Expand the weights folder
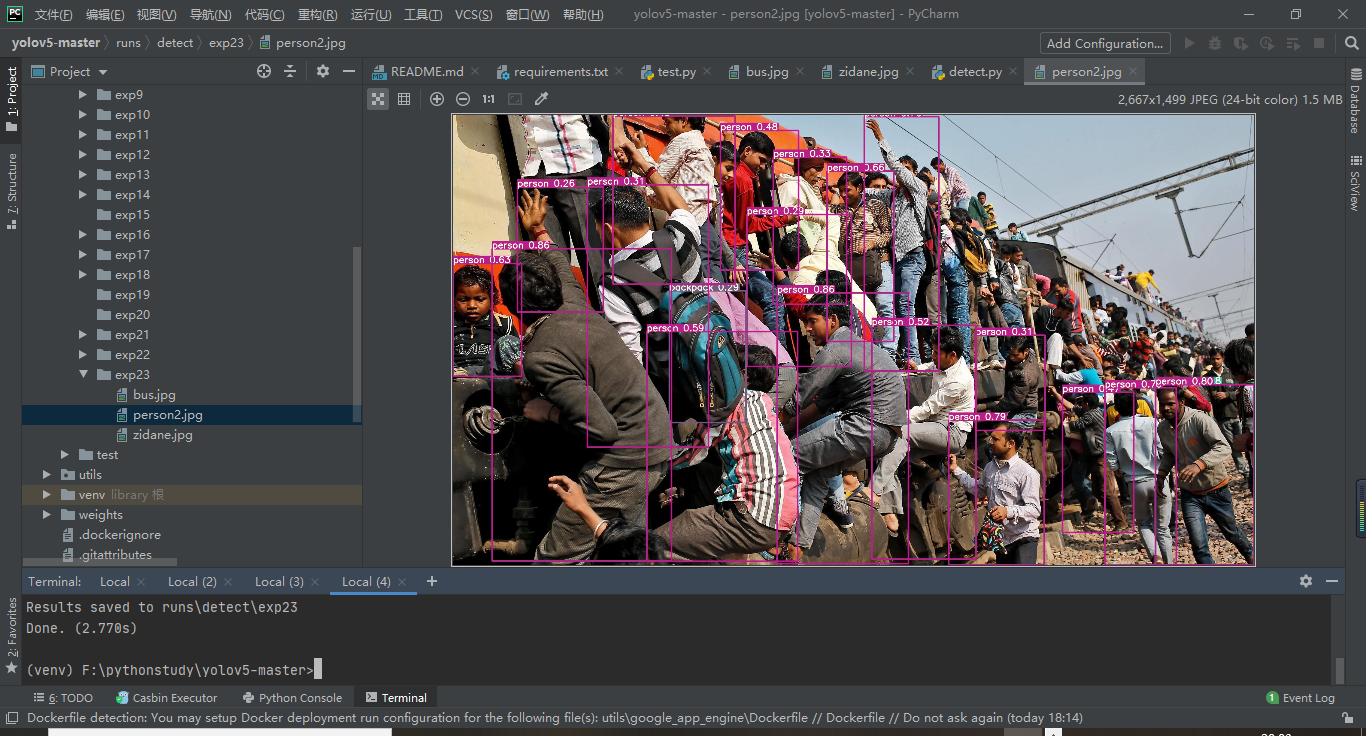 tap(47, 515)
